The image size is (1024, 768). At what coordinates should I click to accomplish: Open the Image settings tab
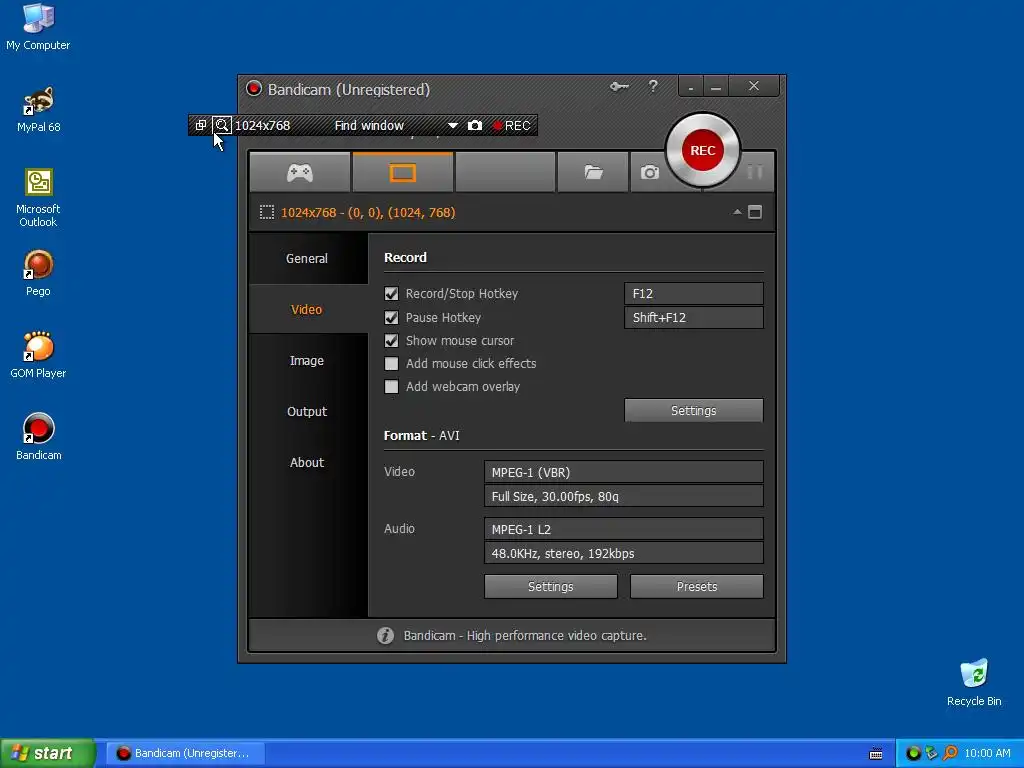[307, 360]
